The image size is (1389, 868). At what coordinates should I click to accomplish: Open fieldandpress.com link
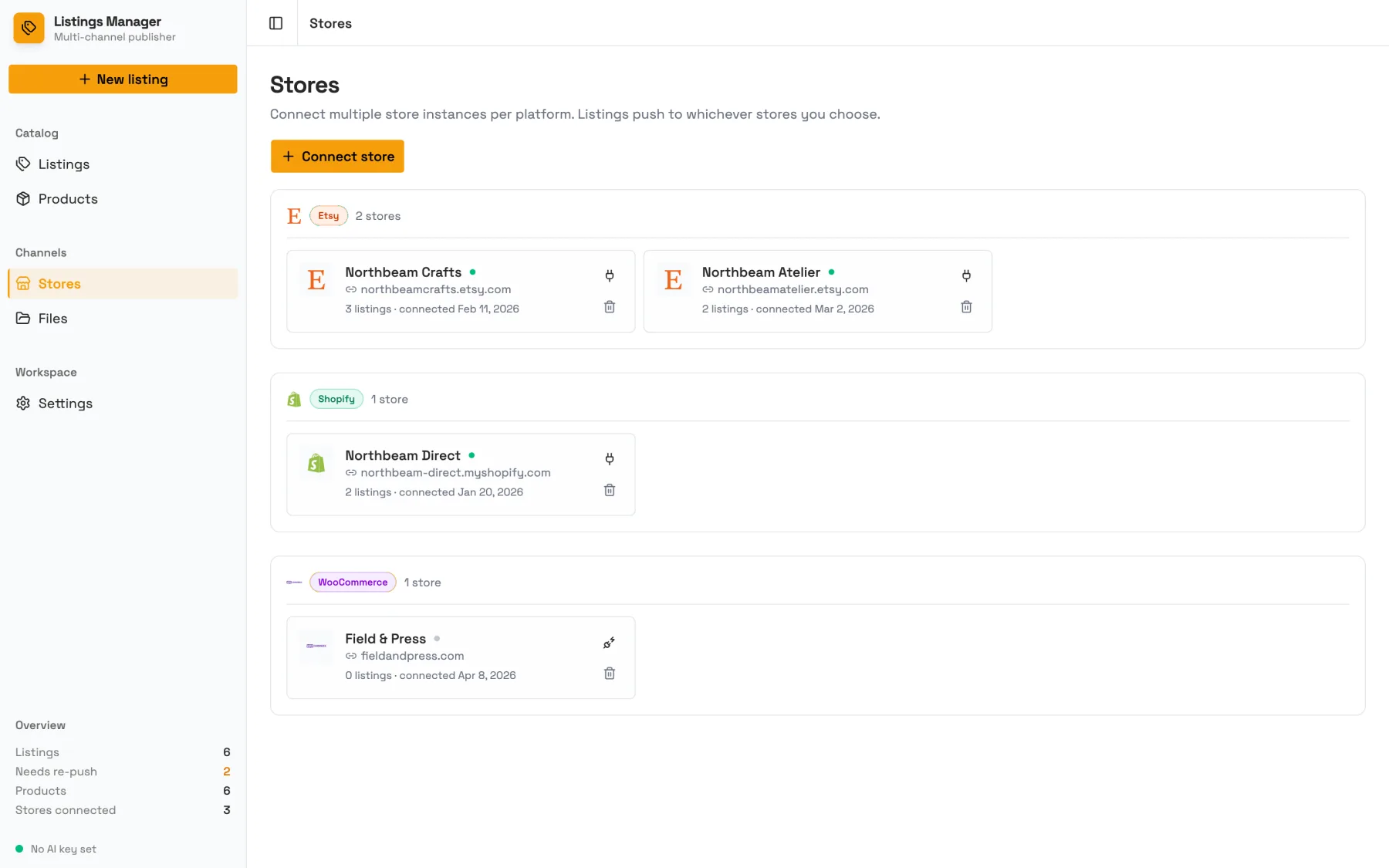point(412,656)
